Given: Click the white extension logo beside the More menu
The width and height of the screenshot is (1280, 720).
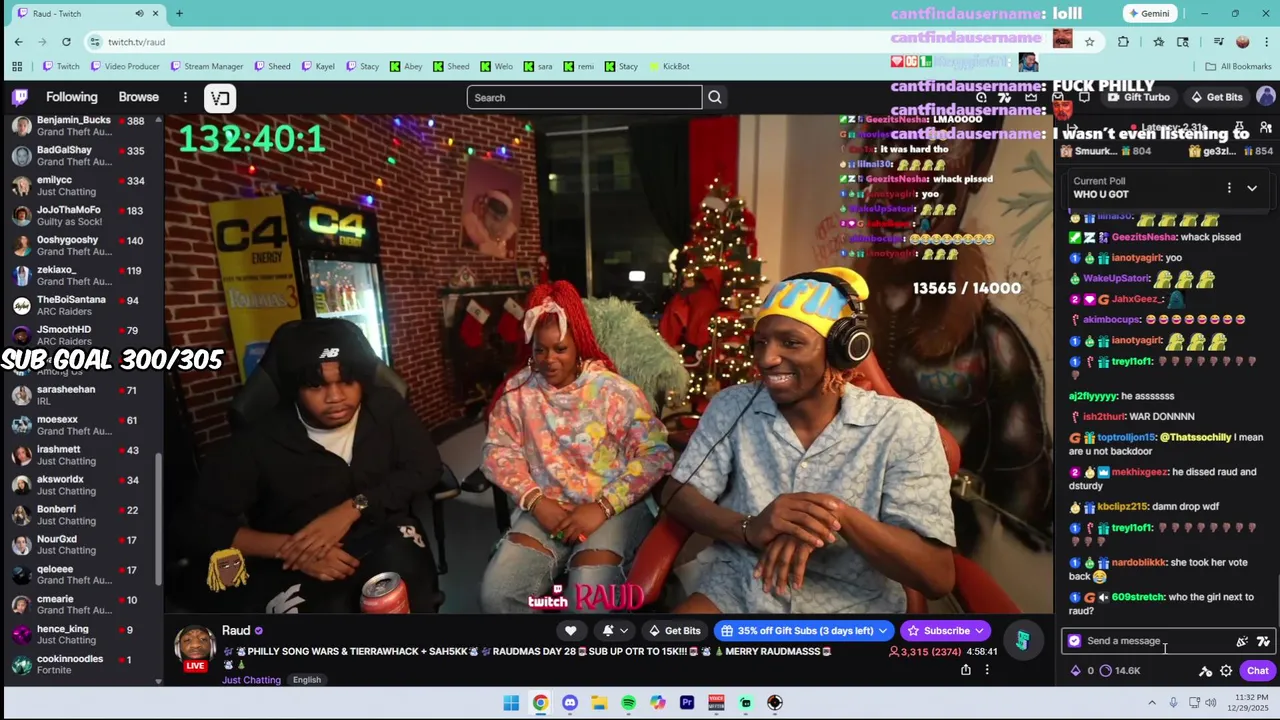Looking at the screenshot, I should (220, 97).
